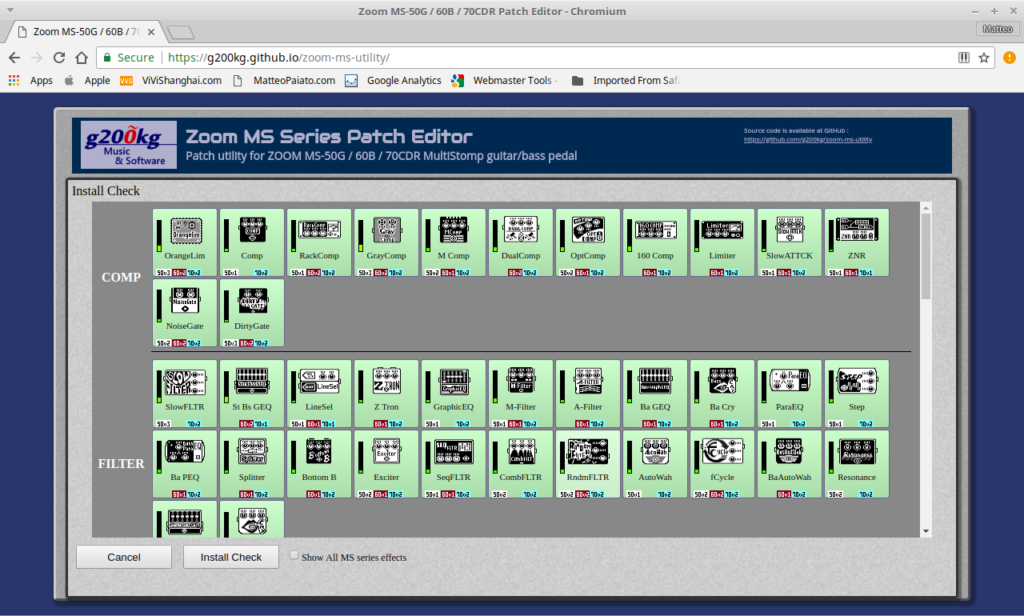Select the ZNR noise reduction effect
Screen dimensions: 1024x616
[x=857, y=242]
